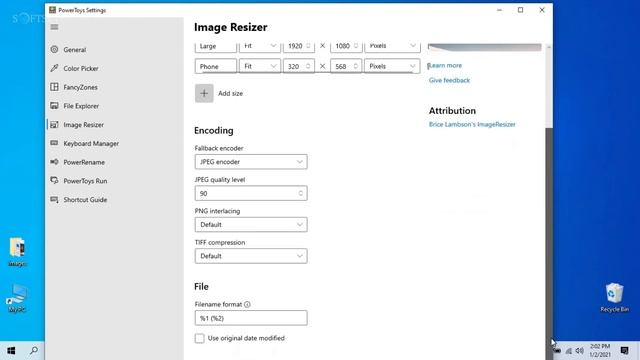640x360 pixels.
Task: Open the Pixels unit dropdown for Phone
Action: click(392, 66)
